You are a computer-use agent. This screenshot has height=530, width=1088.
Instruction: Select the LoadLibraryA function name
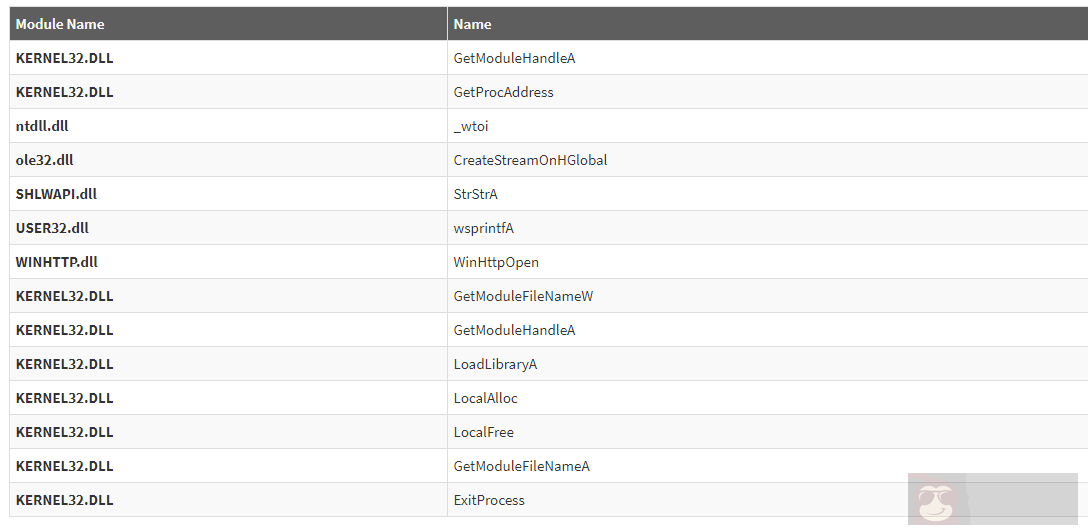pyautogui.click(x=495, y=364)
